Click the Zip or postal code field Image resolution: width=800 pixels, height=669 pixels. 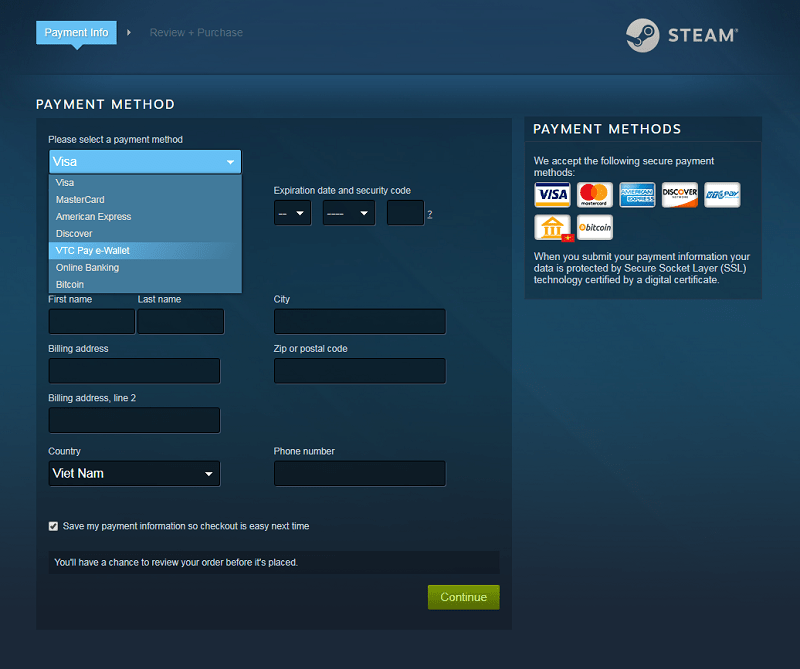pos(360,370)
